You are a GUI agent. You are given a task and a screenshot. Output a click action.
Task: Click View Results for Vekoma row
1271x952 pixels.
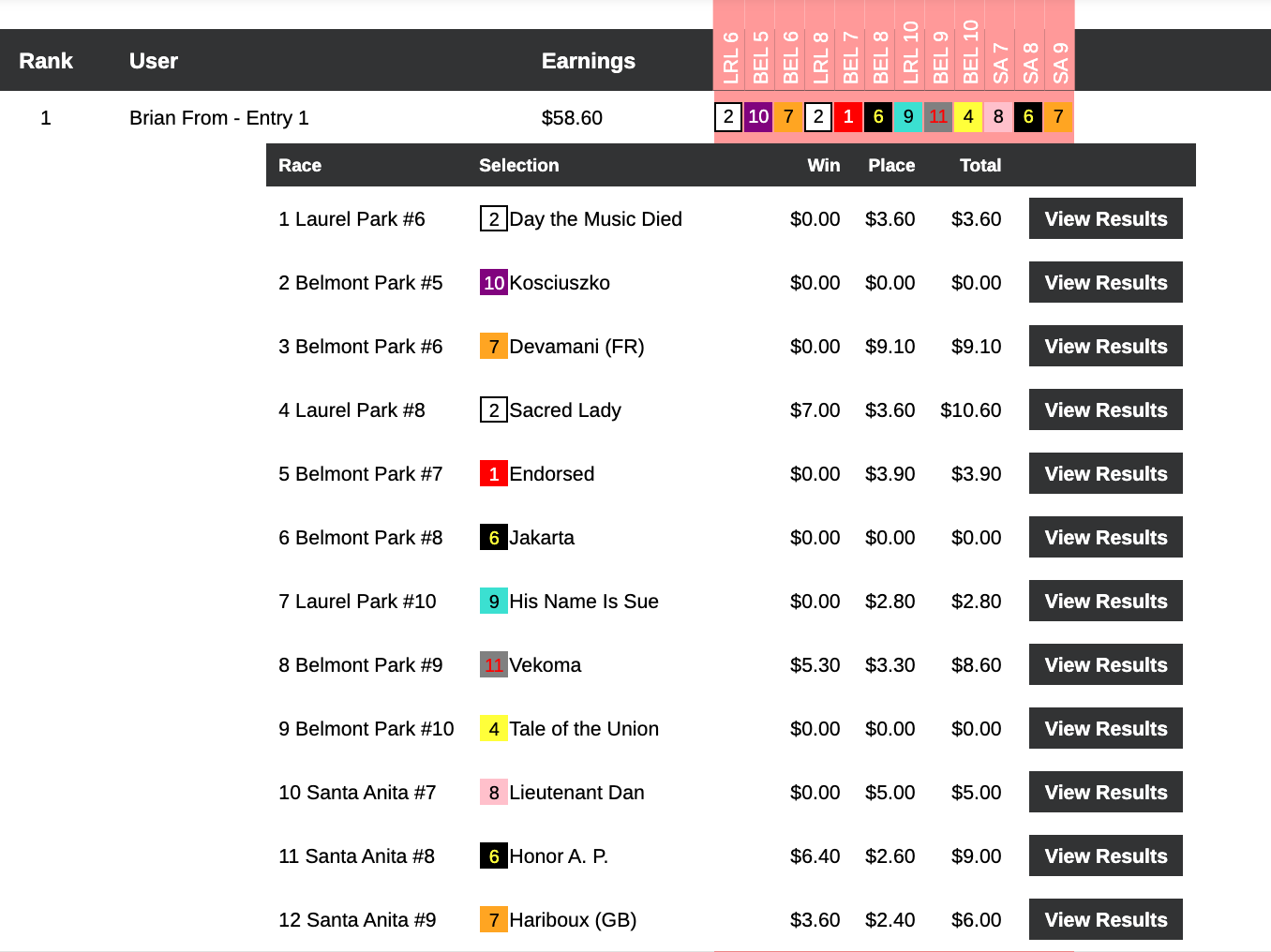pos(1105,665)
